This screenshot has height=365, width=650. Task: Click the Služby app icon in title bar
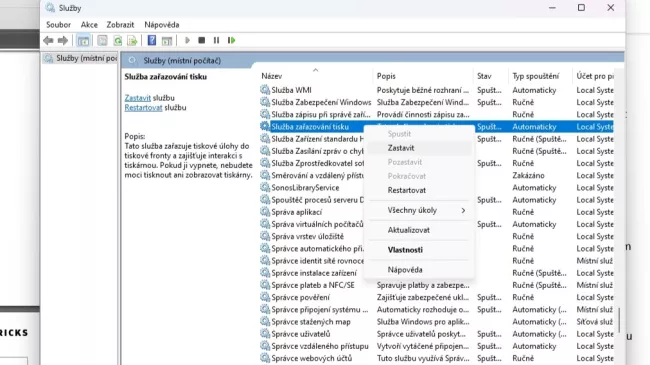(x=50, y=8)
